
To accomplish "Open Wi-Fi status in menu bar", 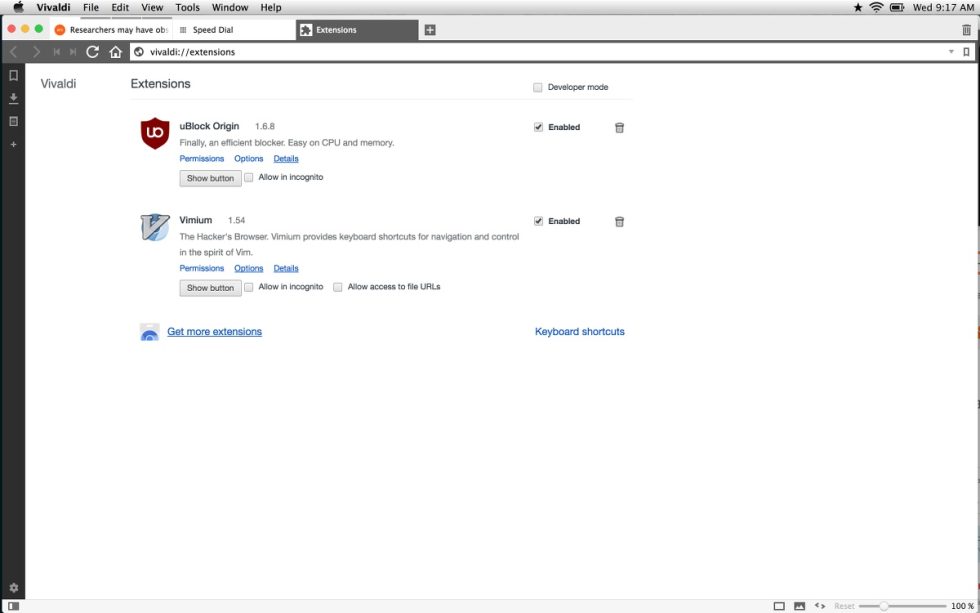I will pyautogui.click(x=876, y=7).
